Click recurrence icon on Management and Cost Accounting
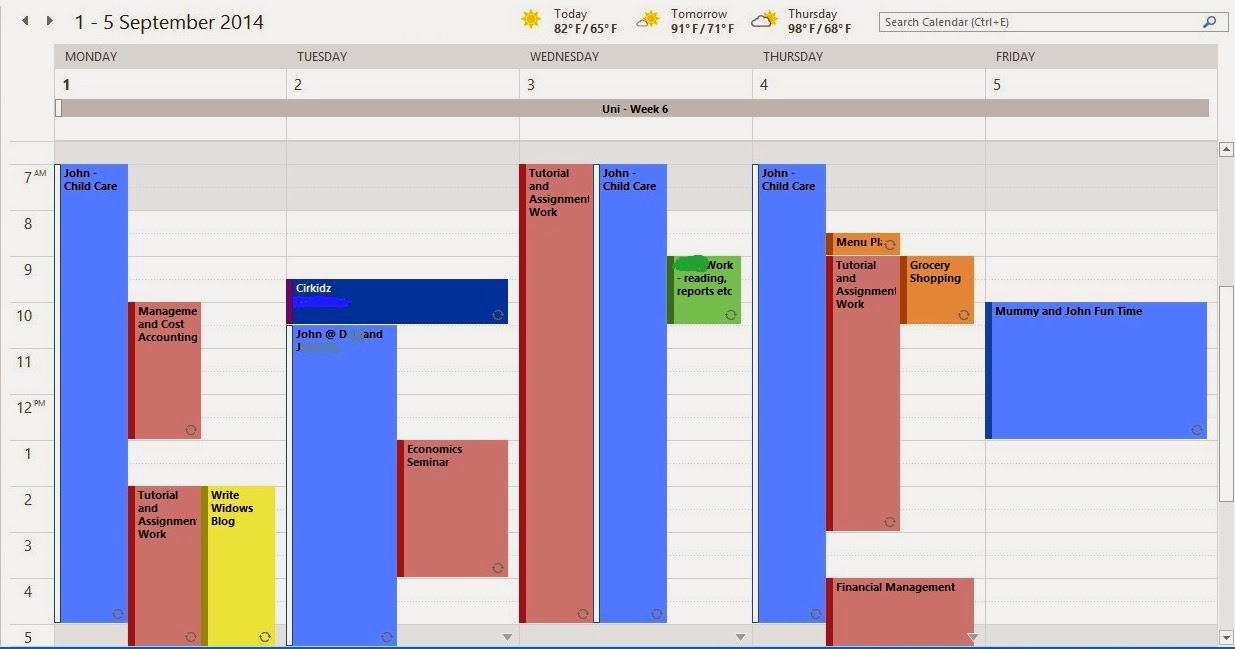Image resolution: width=1235 pixels, height=649 pixels. click(190, 430)
